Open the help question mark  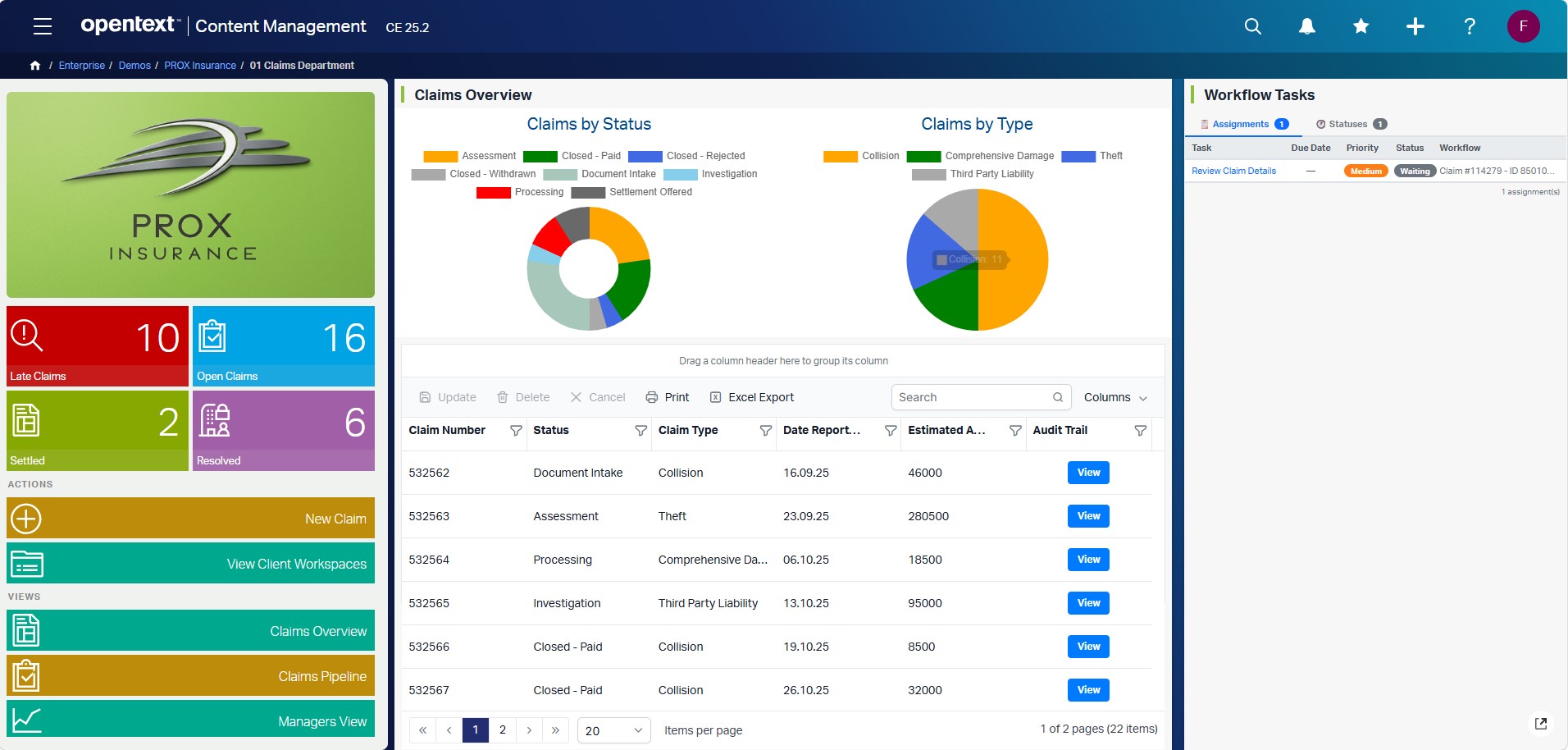[1470, 26]
